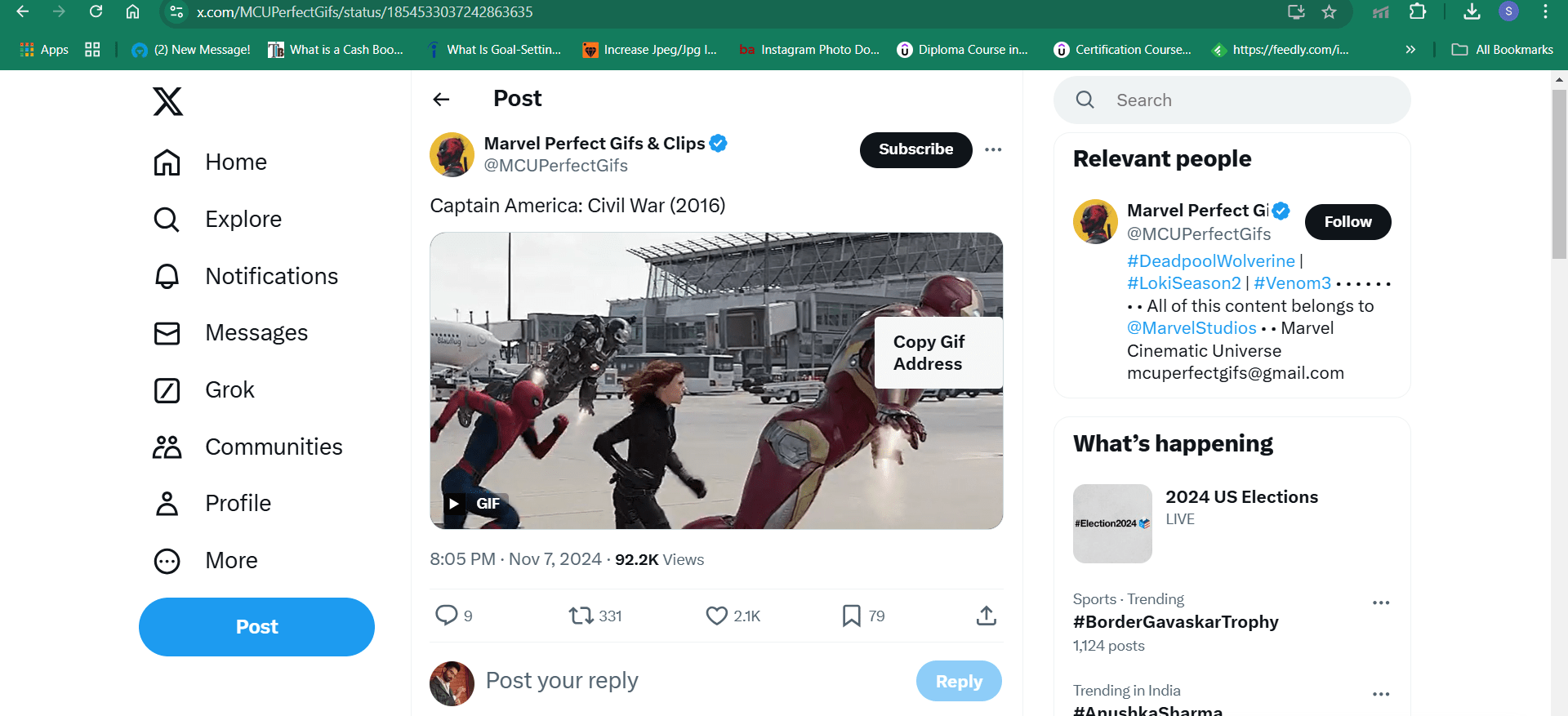Open the #DeadpoolWolverine hashtag link
The image size is (1568, 716).
pos(1210,261)
